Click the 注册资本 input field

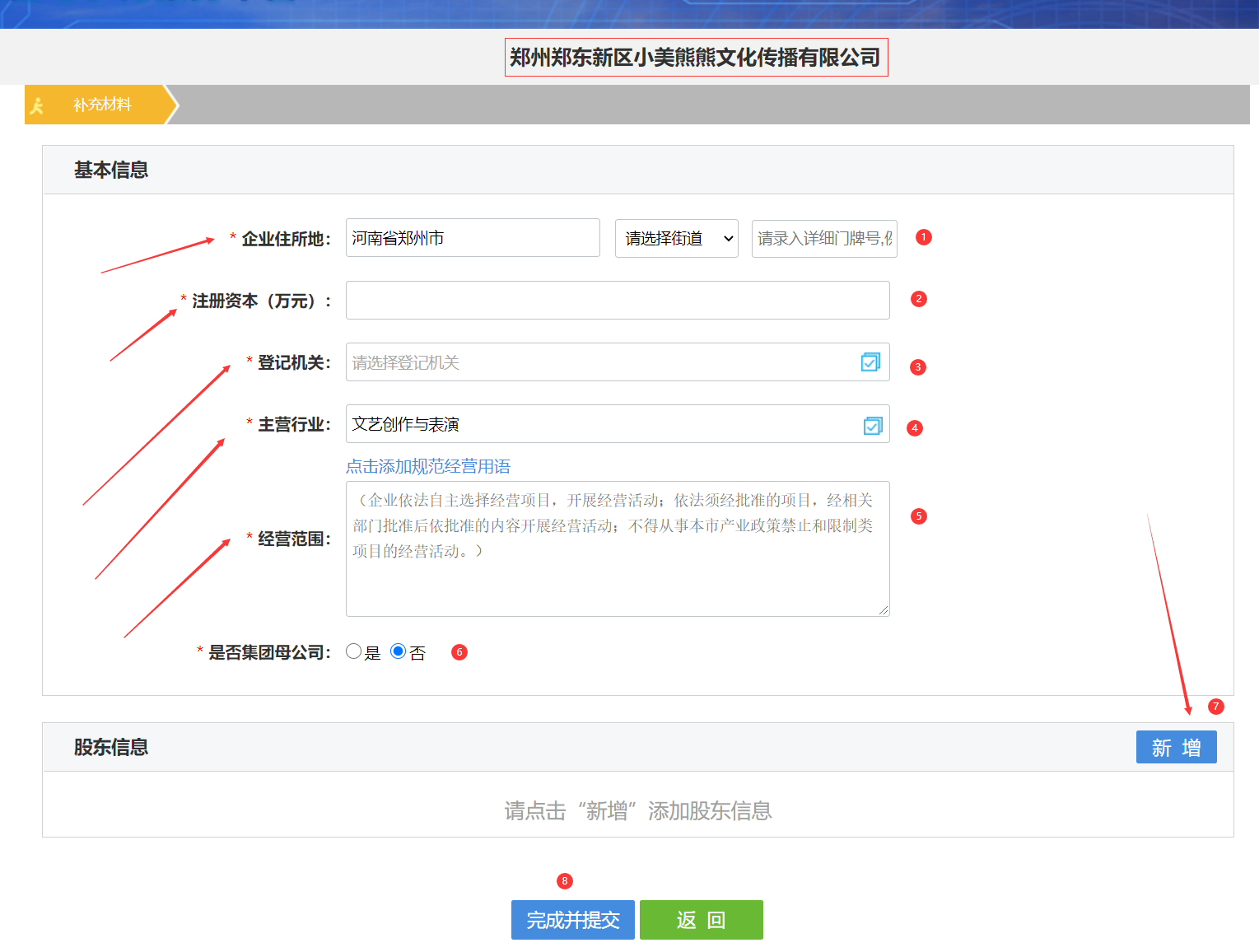[x=618, y=300]
